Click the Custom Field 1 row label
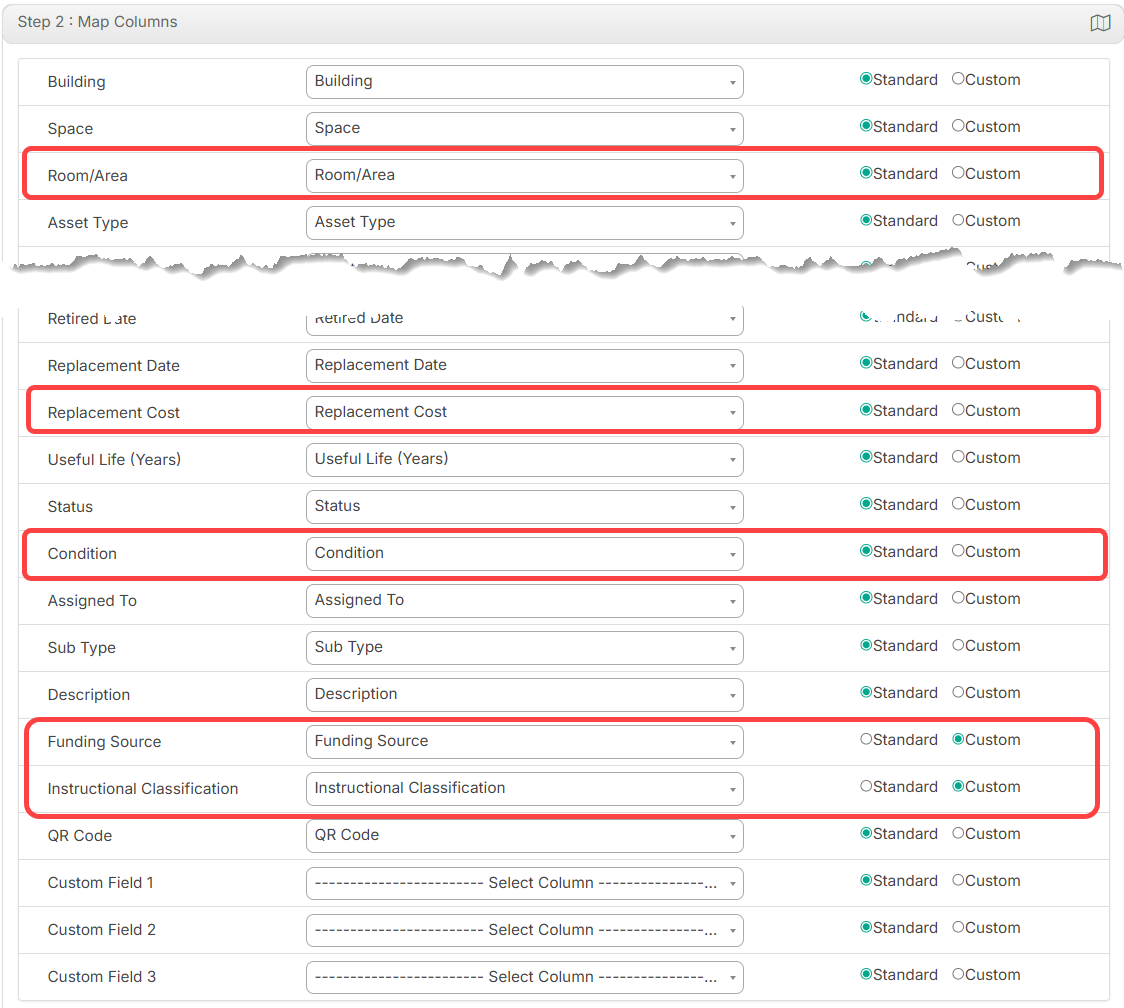 (100, 883)
